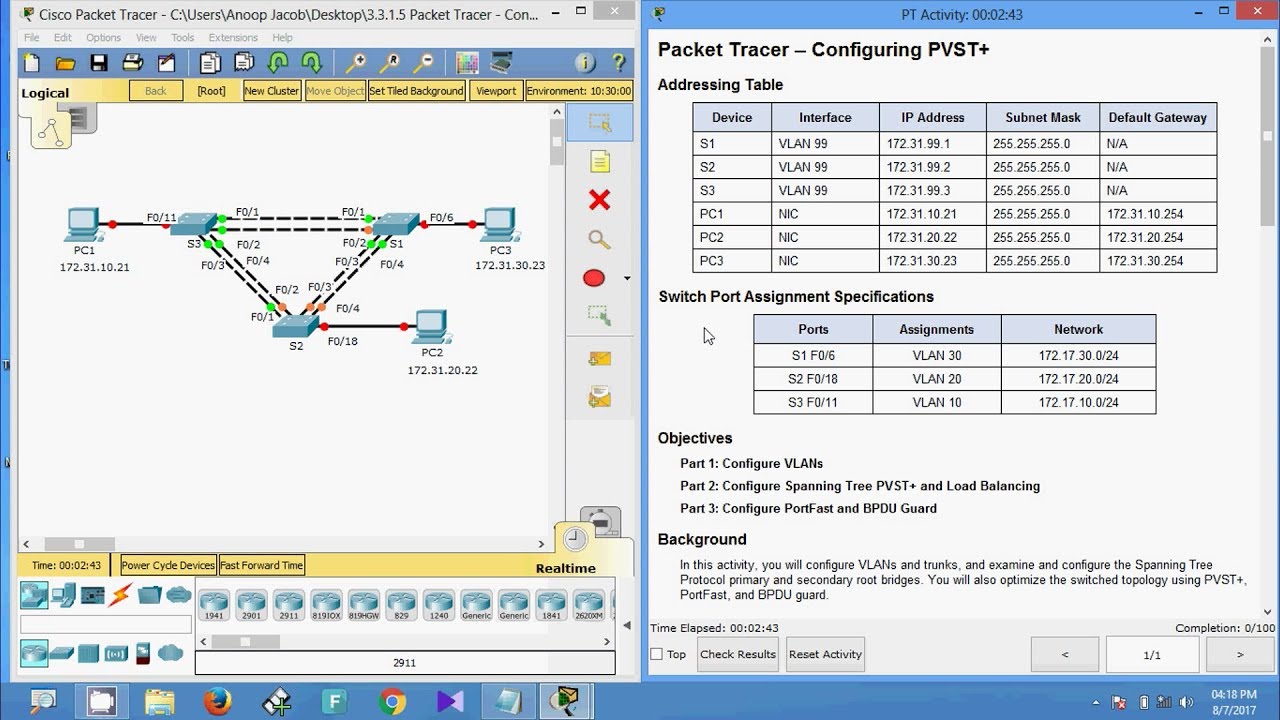Zoom out of the workspace
Screen dimensions: 1280x720
pos(424,63)
